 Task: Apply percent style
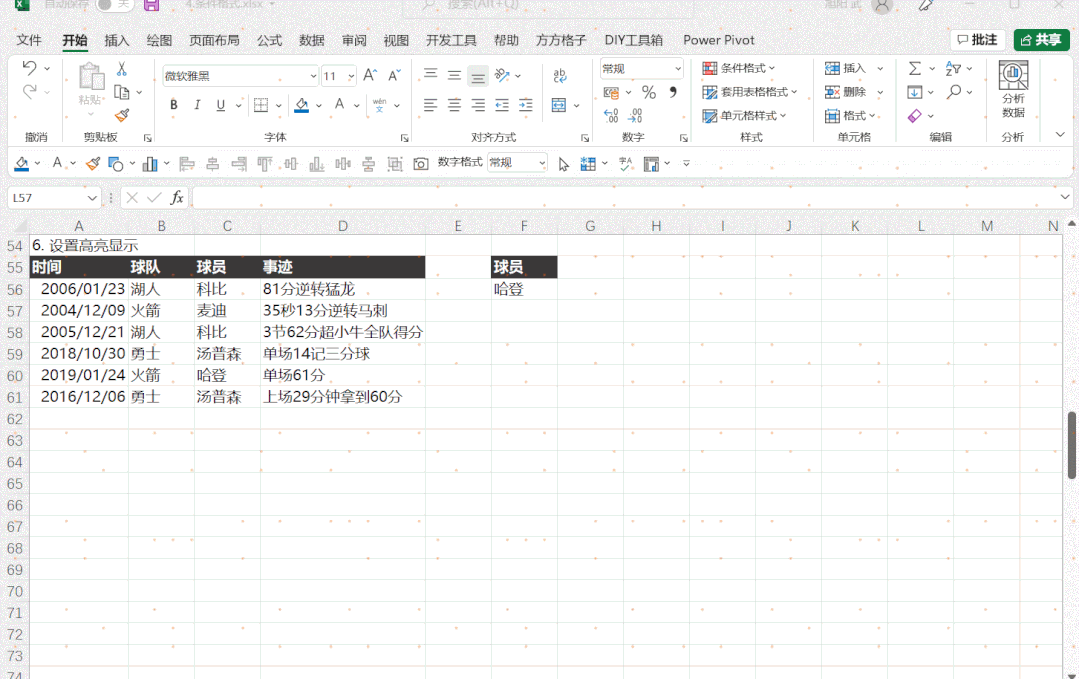click(x=649, y=92)
